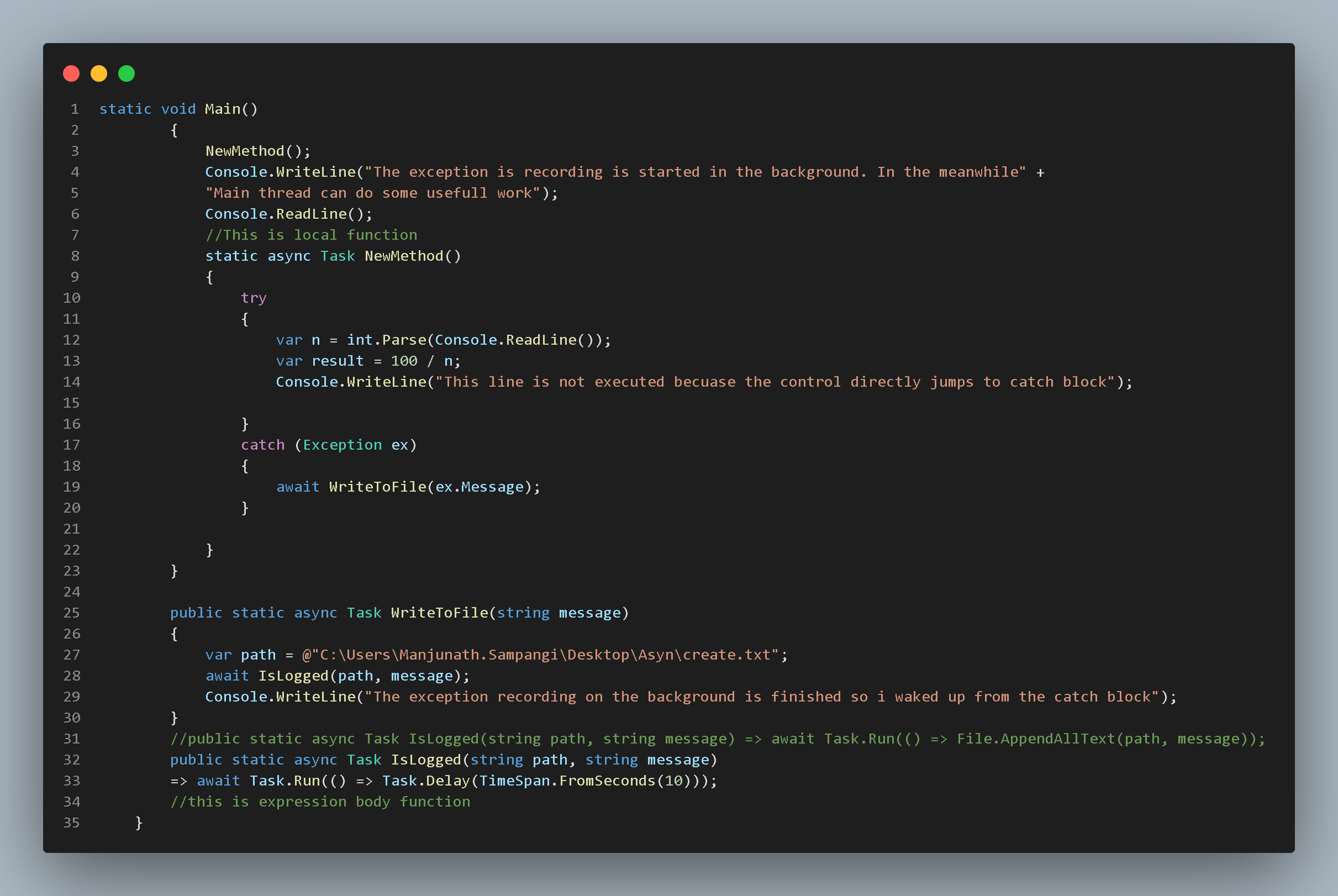Click 'catch (Exception ex)' on line 17
Viewport: 1338px width, 896px height.
click(x=329, y=445)
